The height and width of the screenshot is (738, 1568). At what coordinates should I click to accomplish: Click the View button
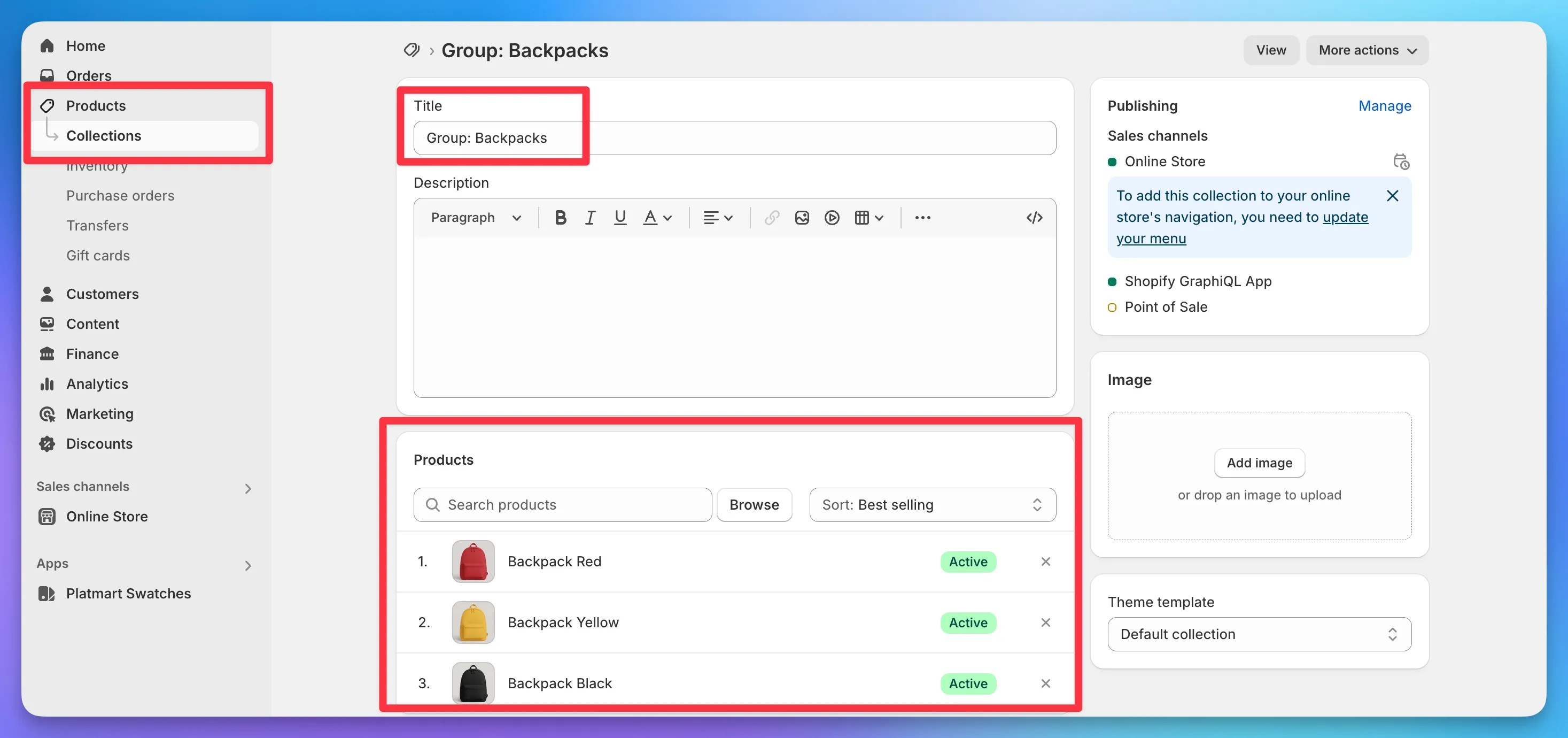click(1271, 50)
